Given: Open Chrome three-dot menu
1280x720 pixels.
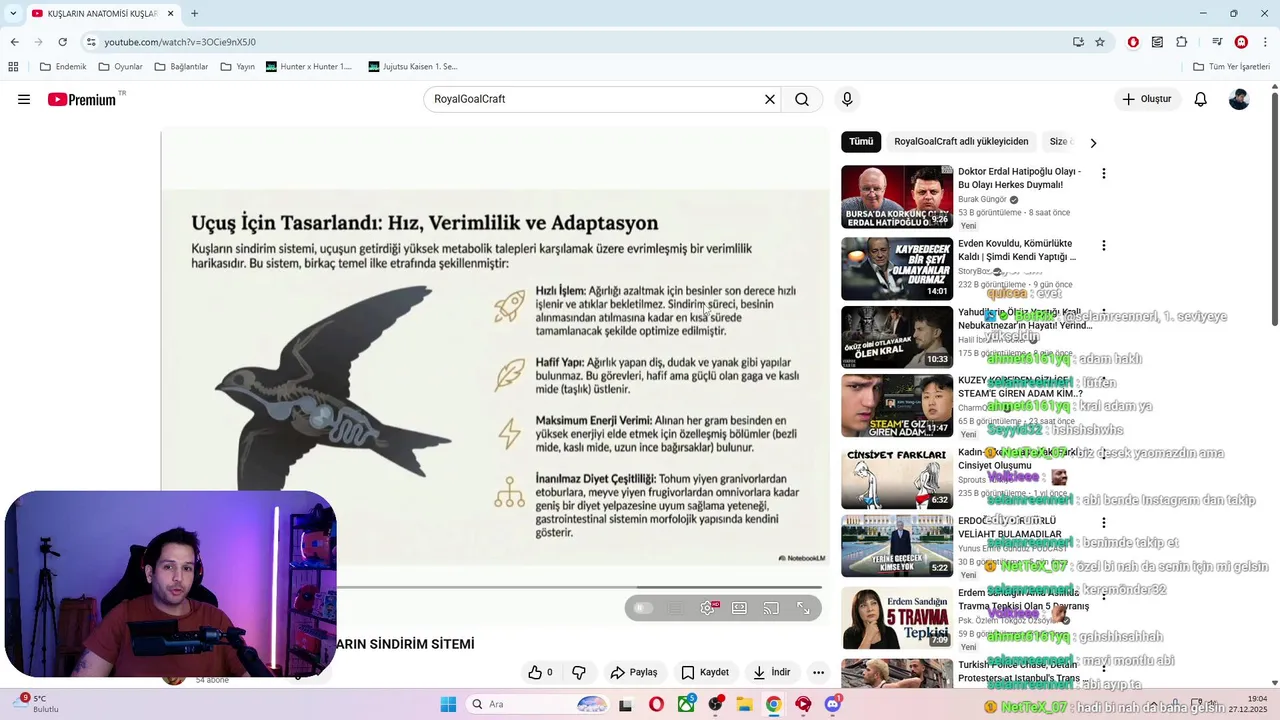Looking at the screenshot, I should (x=1265, y=42).
